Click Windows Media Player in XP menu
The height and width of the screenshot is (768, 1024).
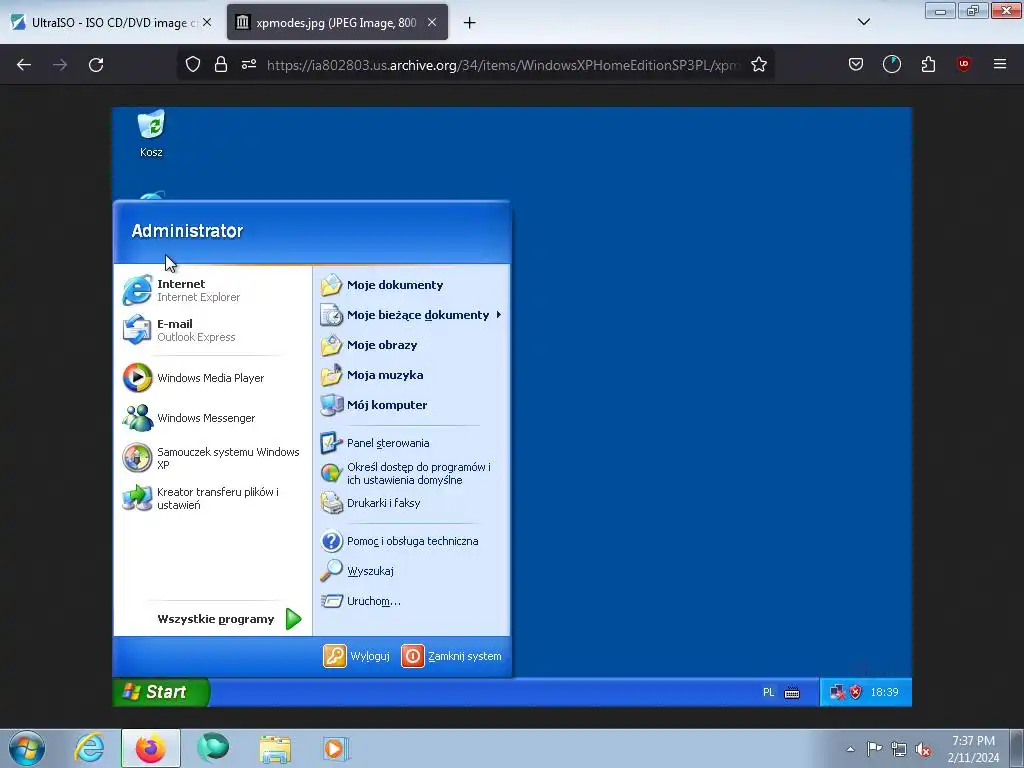point(213,378)
